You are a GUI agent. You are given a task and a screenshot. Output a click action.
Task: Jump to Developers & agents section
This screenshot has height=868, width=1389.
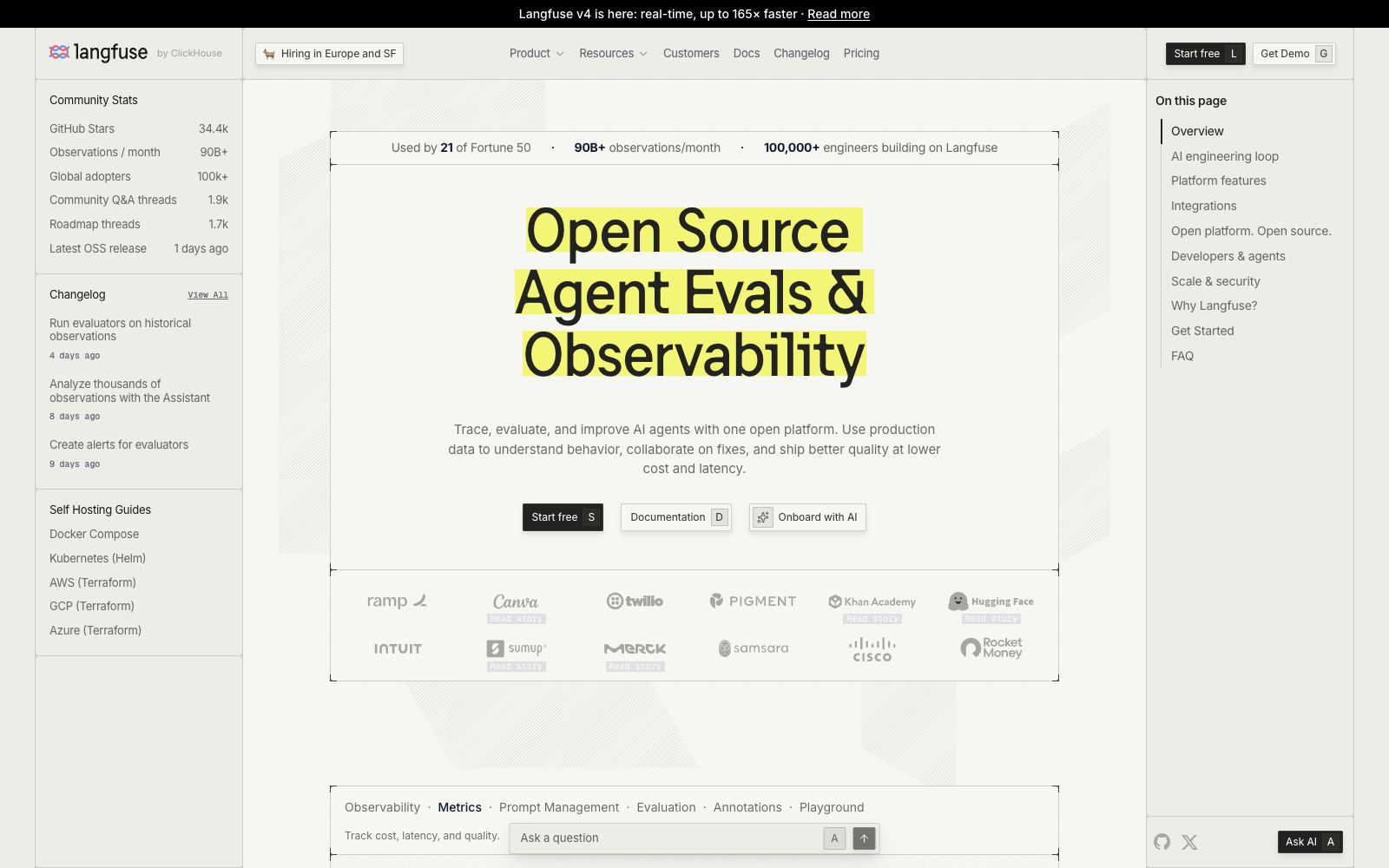(x=1228, y=256)
